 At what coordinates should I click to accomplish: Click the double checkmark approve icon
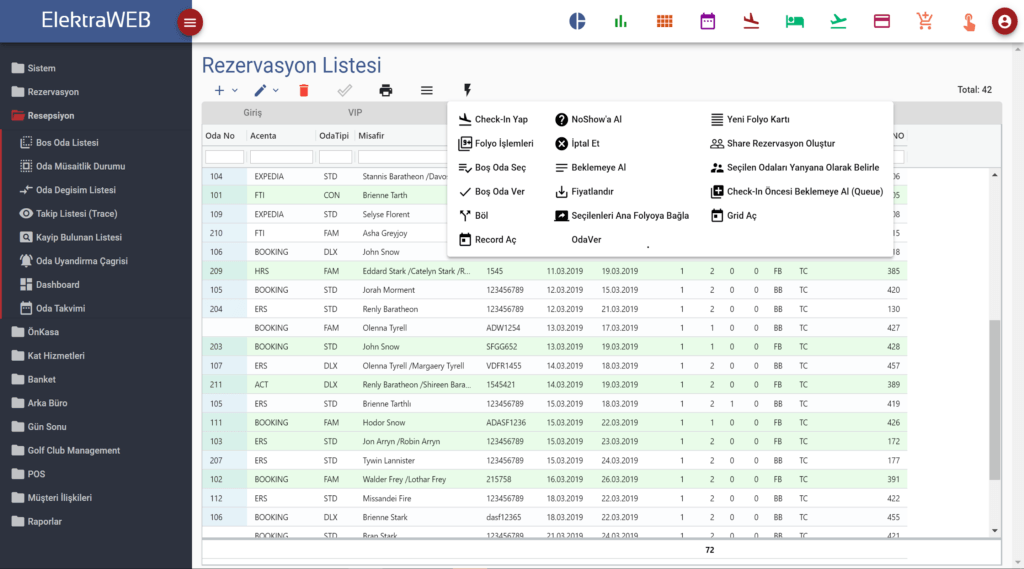345,91
